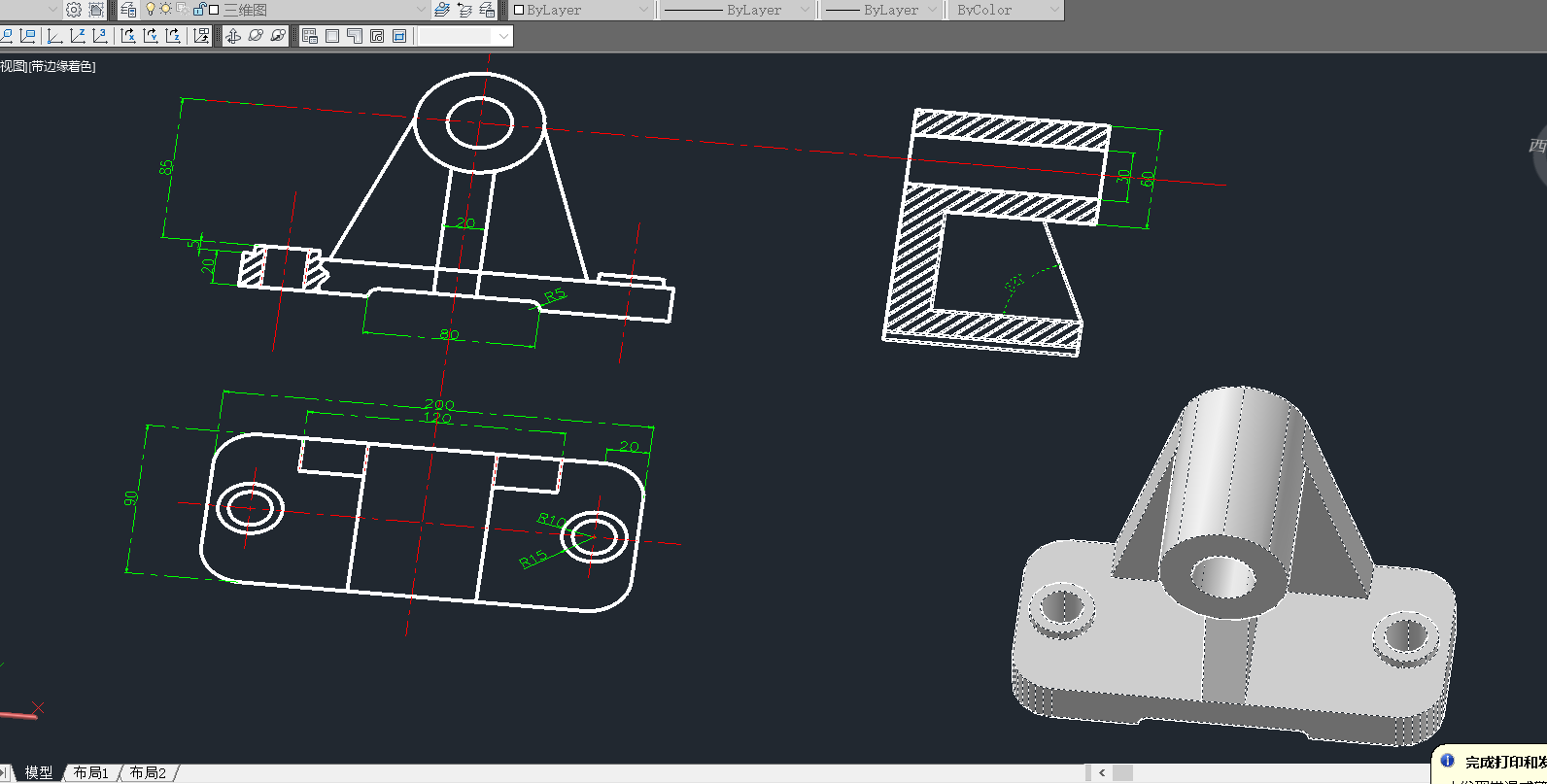
Task: Rotate UCS around Y axis
Action: (151, 36)
